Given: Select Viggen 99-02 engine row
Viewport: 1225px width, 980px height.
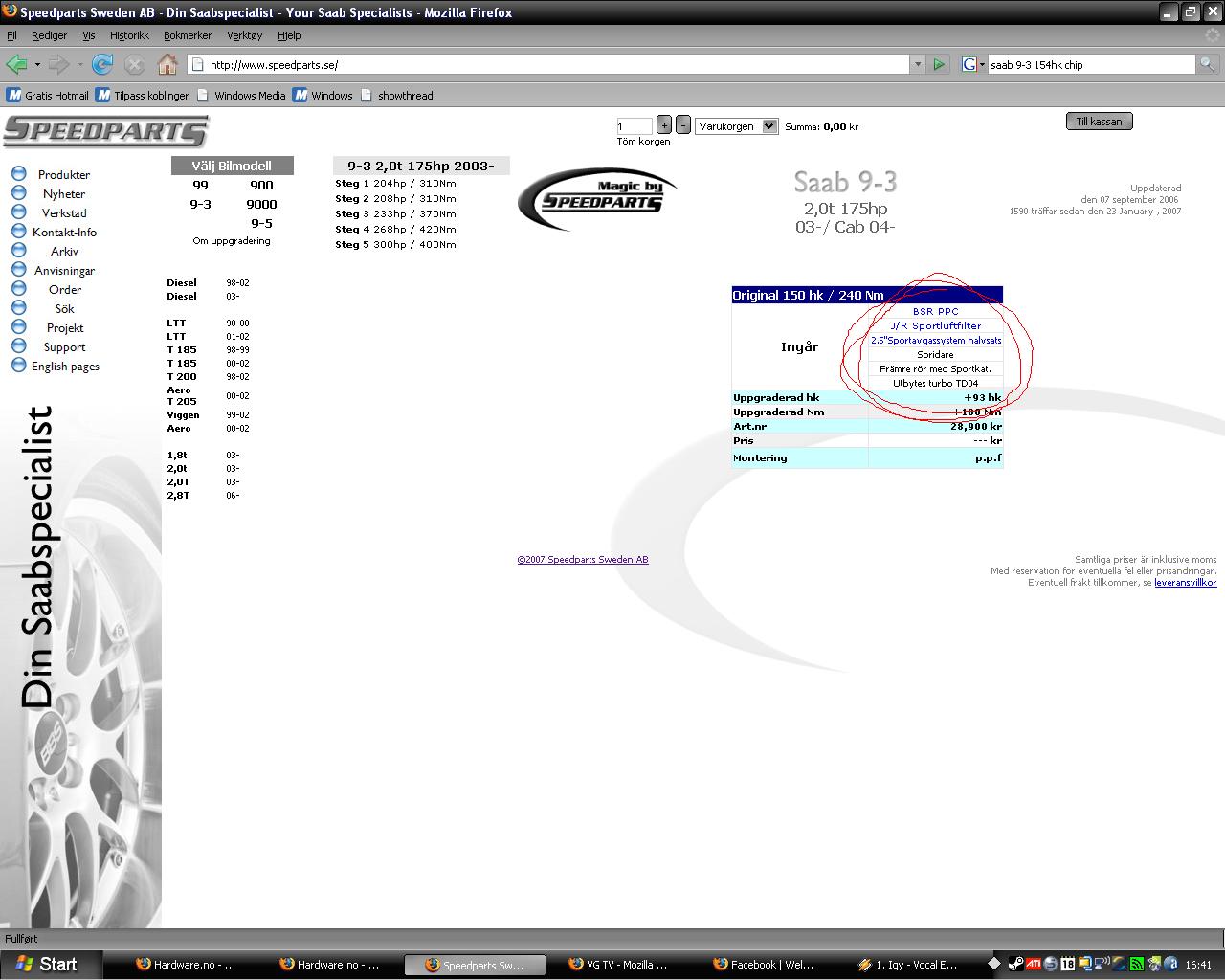Looking at the screenshot, I should pyautogui.click(x=208, y=415).
